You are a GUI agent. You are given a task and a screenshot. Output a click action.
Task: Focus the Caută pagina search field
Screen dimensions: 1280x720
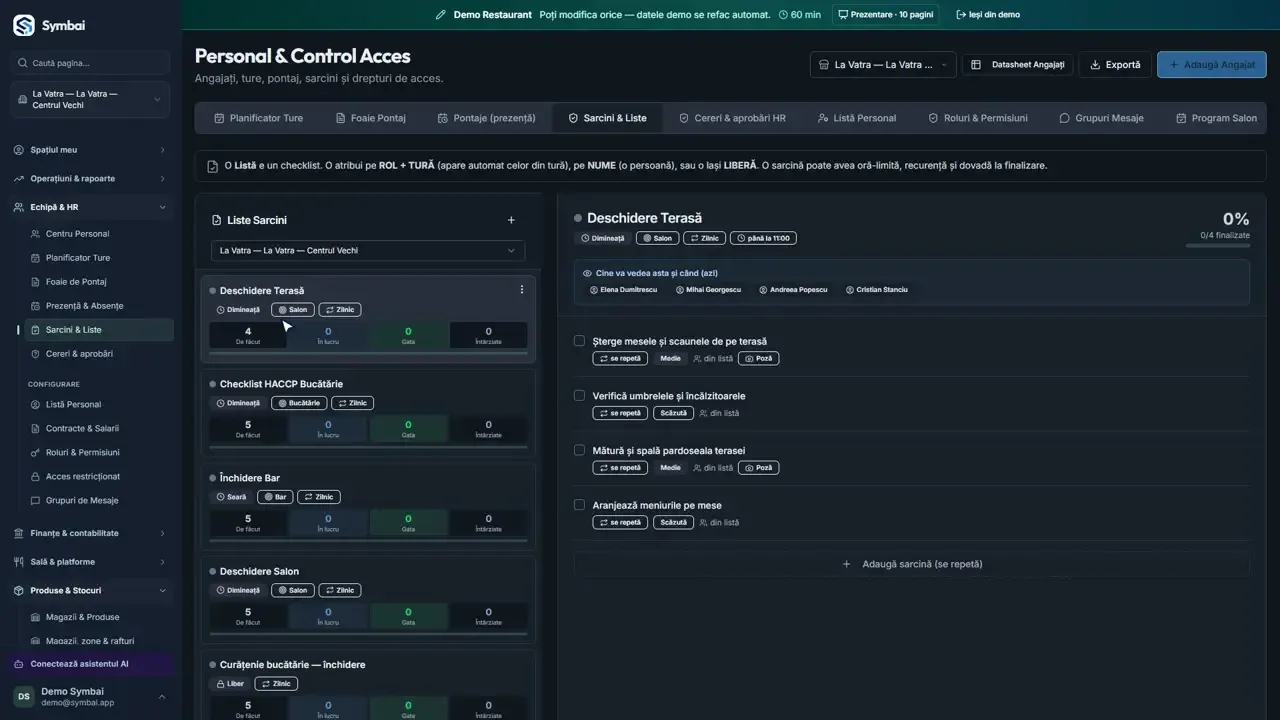coord(91,63)
